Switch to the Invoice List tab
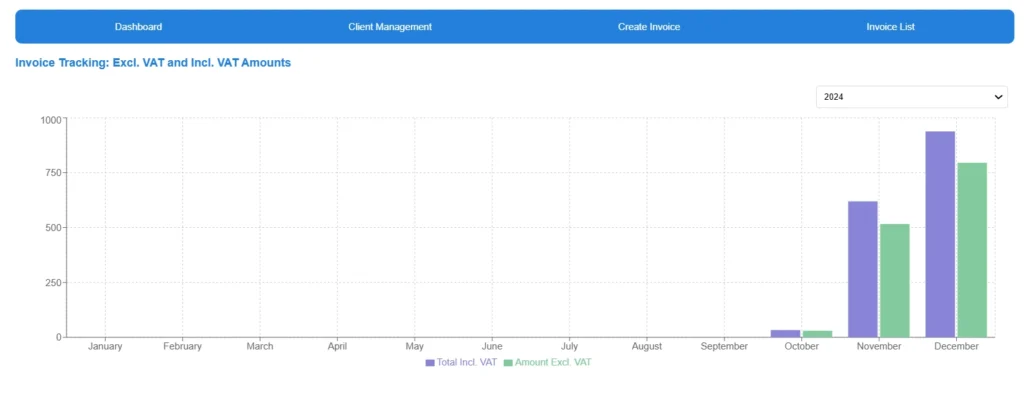 coord(890,27)
